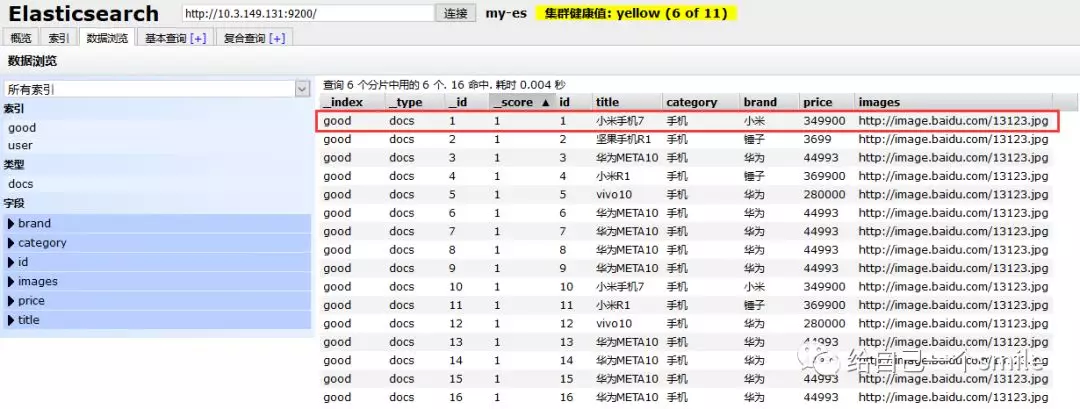Viewport: 1080px width, 409px height.
Task: Sort by the _index column header
Action: [352, 102]
